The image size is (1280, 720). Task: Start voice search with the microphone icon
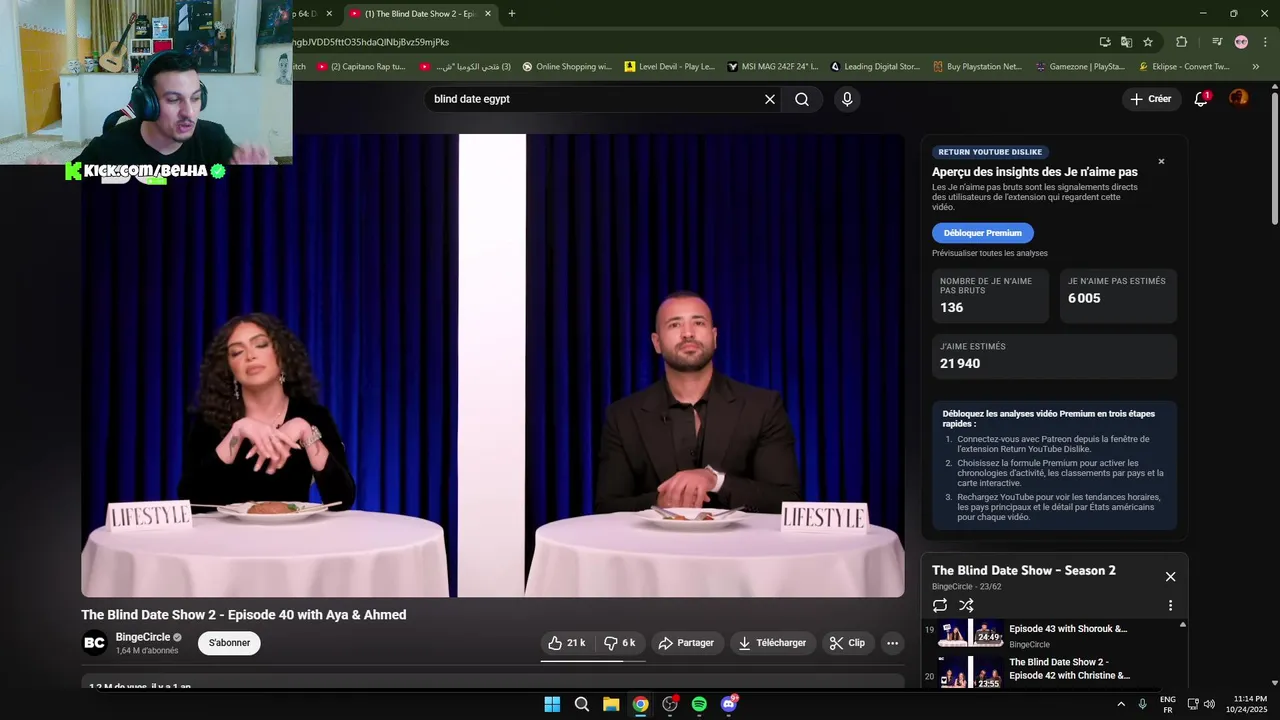(847, 99)
